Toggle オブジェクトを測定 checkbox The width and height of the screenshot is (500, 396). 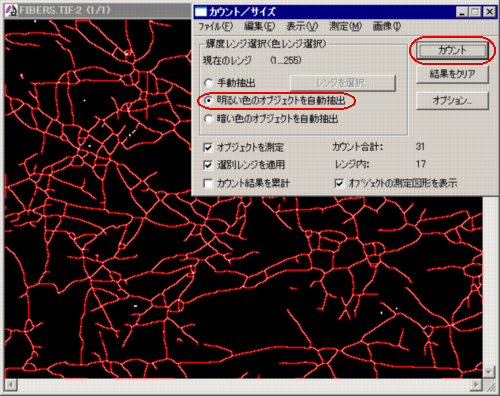point(208,147)
